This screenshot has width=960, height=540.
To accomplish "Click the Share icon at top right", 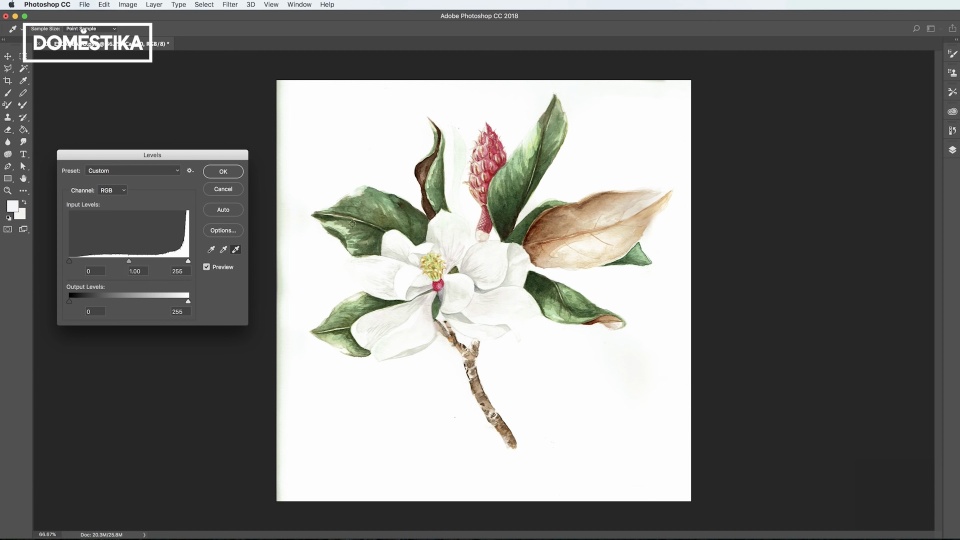I will point(952,28).
